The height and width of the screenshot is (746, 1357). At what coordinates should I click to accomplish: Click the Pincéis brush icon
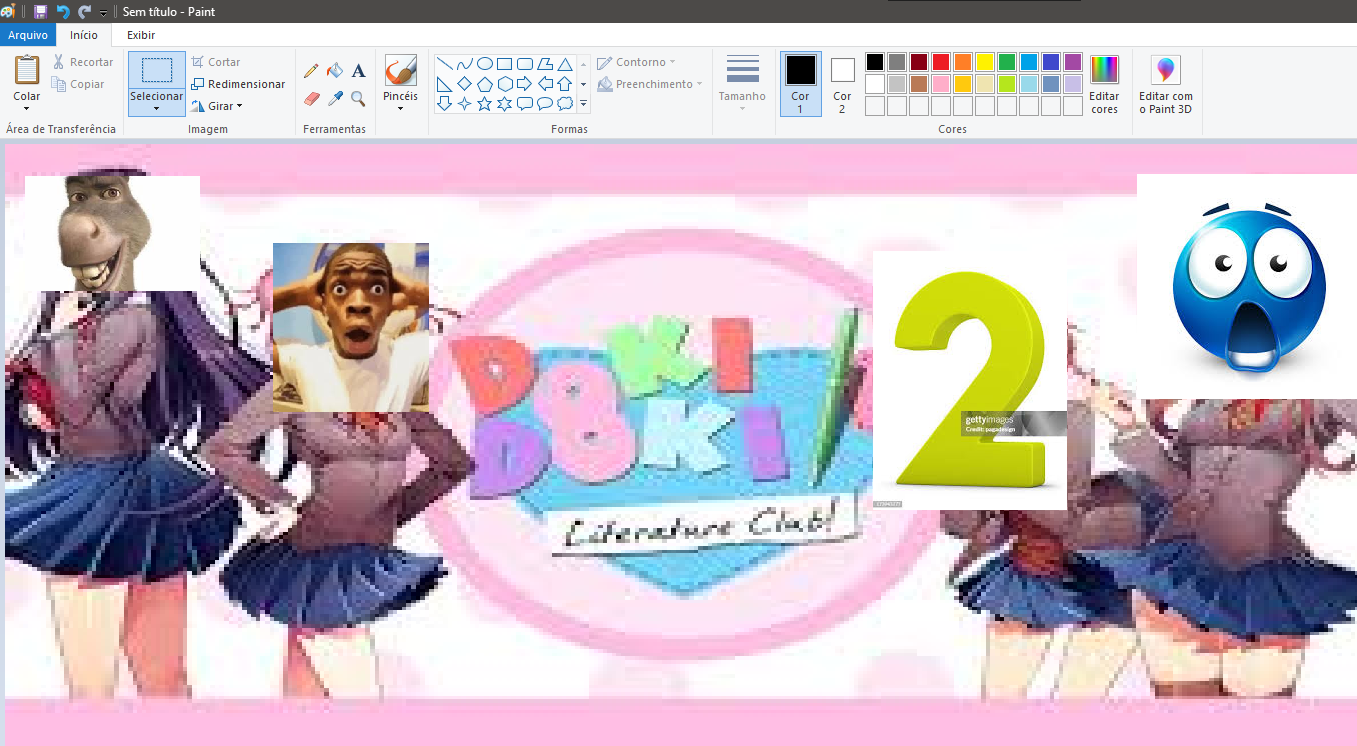pos(400,70)
